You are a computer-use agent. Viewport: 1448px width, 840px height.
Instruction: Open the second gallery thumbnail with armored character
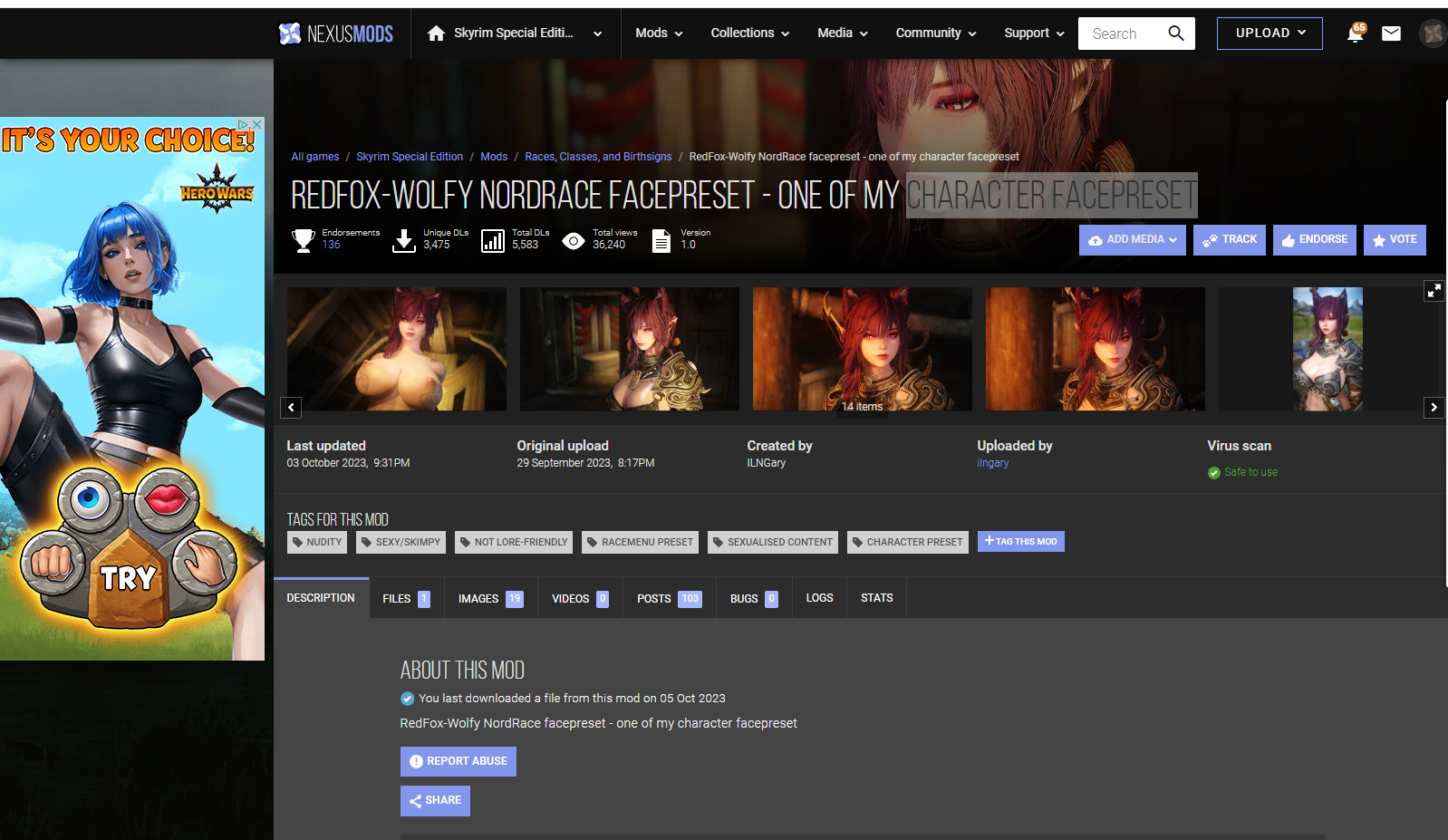click(x=630, y=349)
